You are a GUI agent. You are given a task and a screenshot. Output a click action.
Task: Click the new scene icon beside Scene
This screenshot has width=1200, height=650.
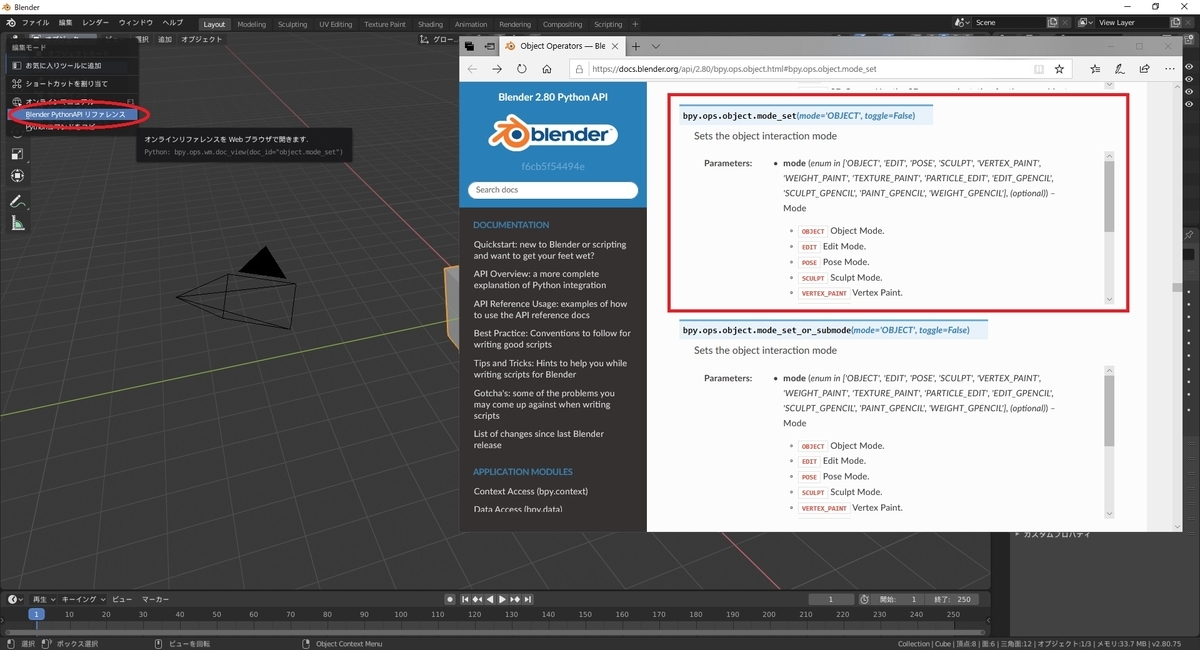1053,22
